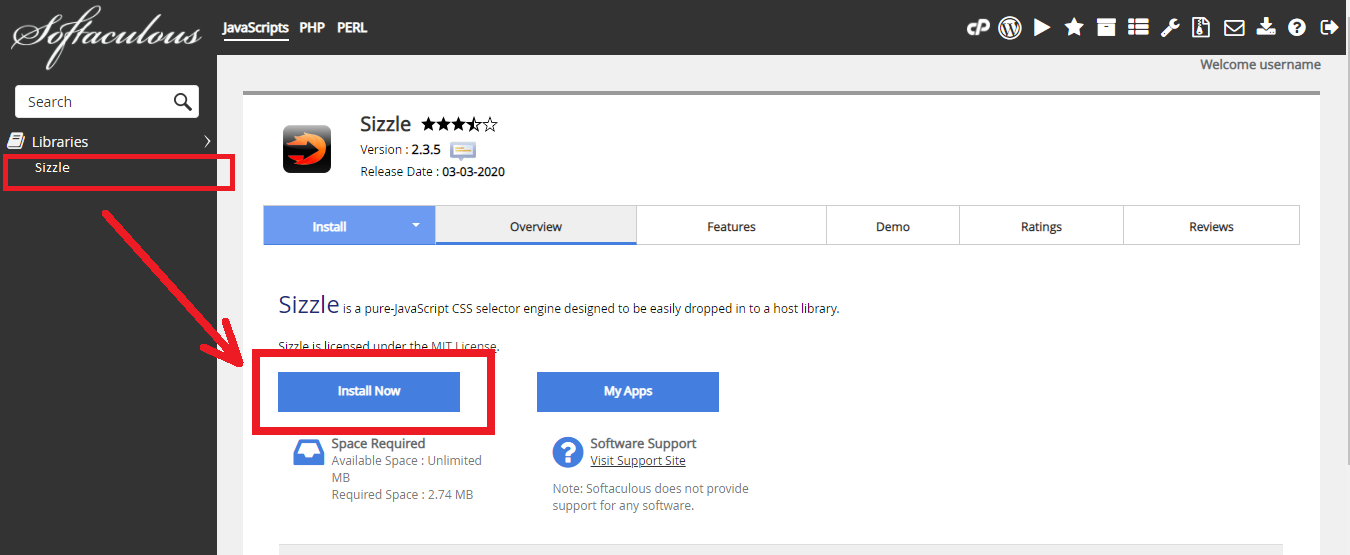This screenshot has width=1350, height=555.
Task: Open cPanel via the cP icon
Action: [x=977, y=28]
